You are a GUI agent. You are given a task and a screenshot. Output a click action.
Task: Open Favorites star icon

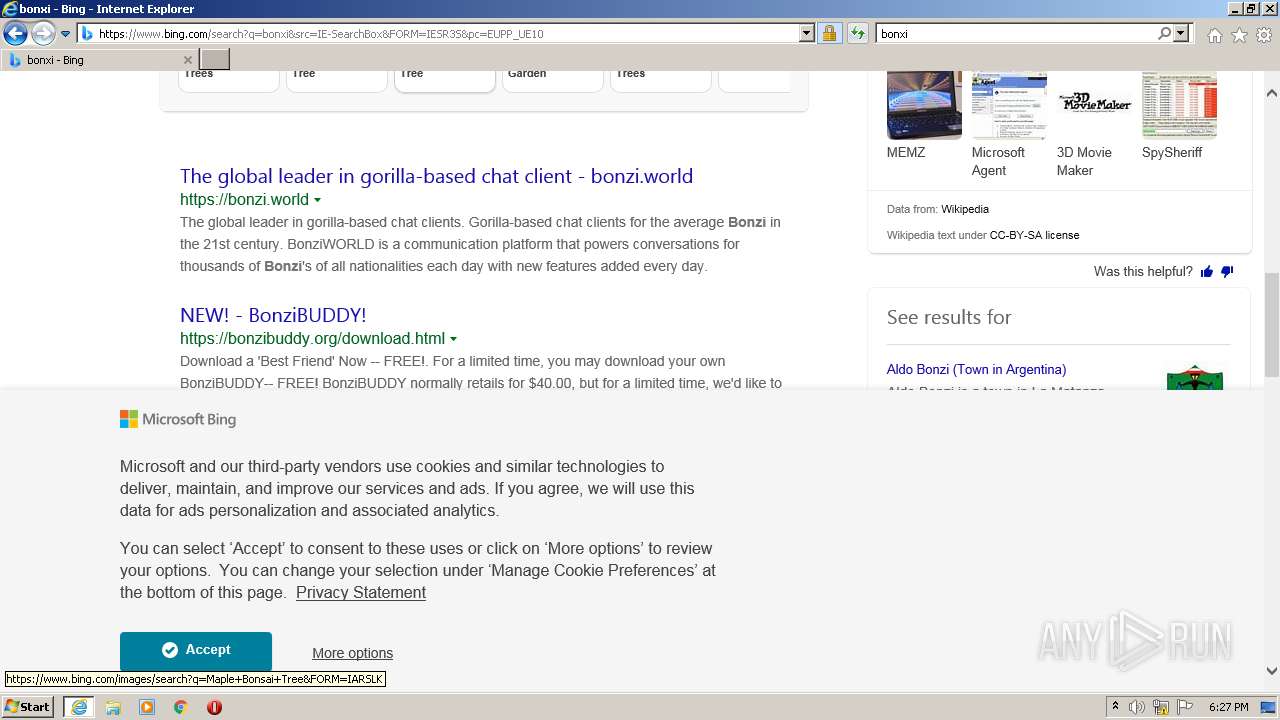tap(1239, 35)
